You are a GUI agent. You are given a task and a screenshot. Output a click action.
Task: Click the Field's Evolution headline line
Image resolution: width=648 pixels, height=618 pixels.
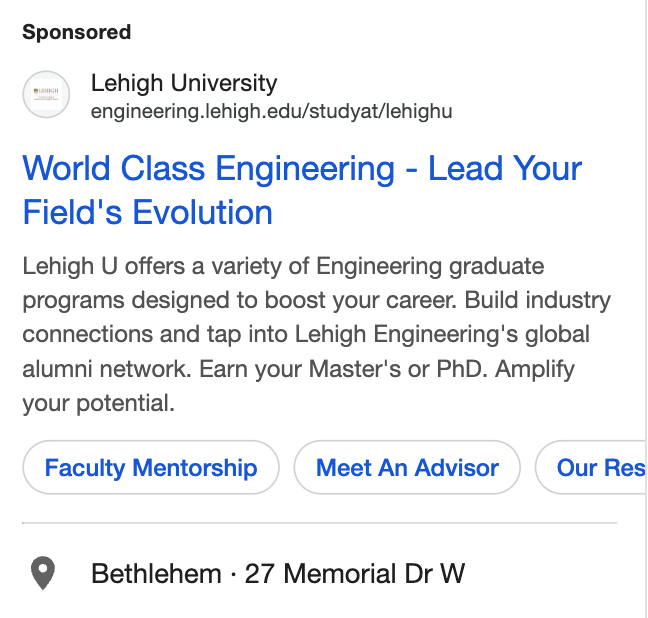pos(148,213)
